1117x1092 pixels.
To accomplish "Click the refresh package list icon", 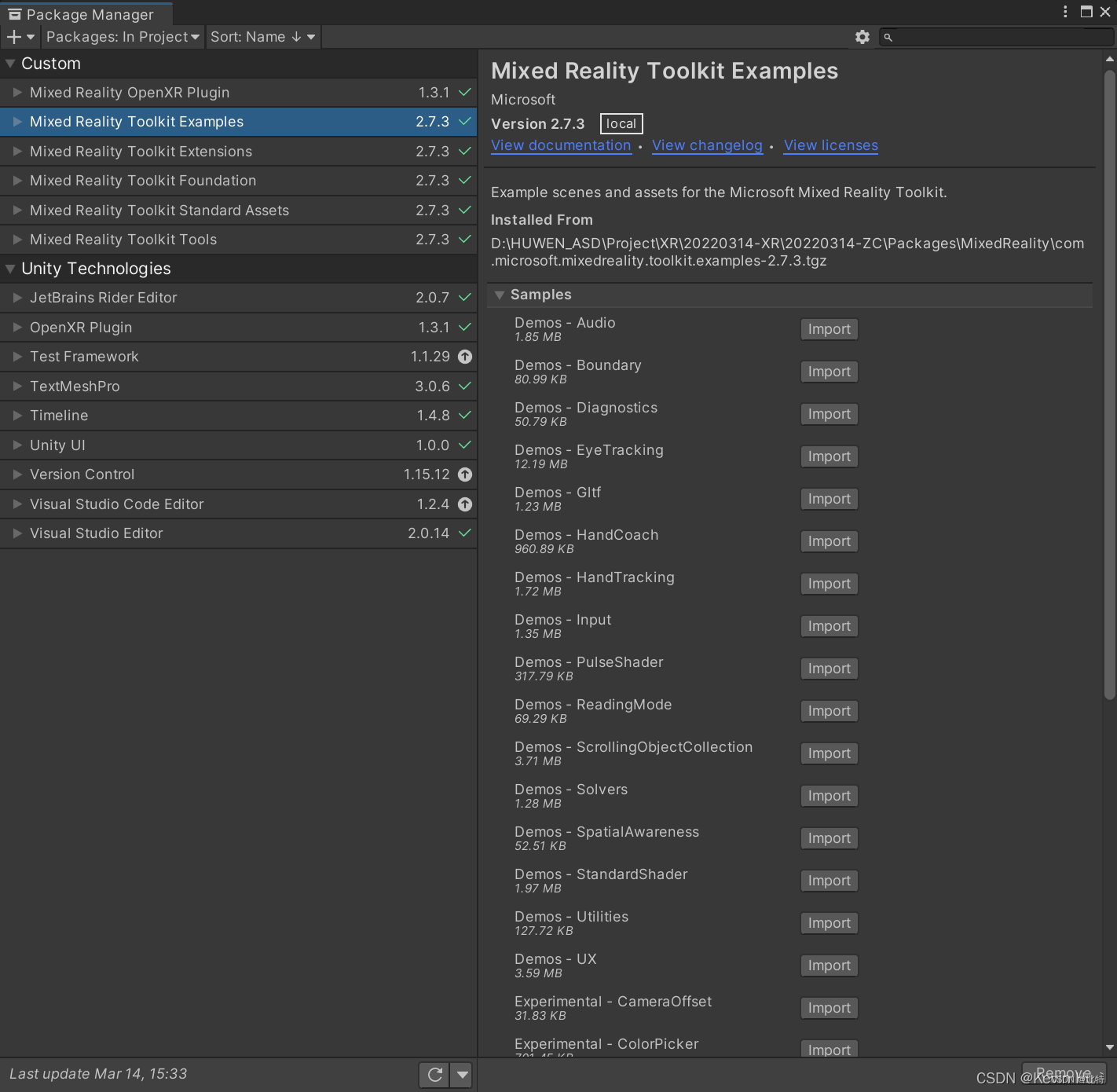I will (x=434, y=1075).
